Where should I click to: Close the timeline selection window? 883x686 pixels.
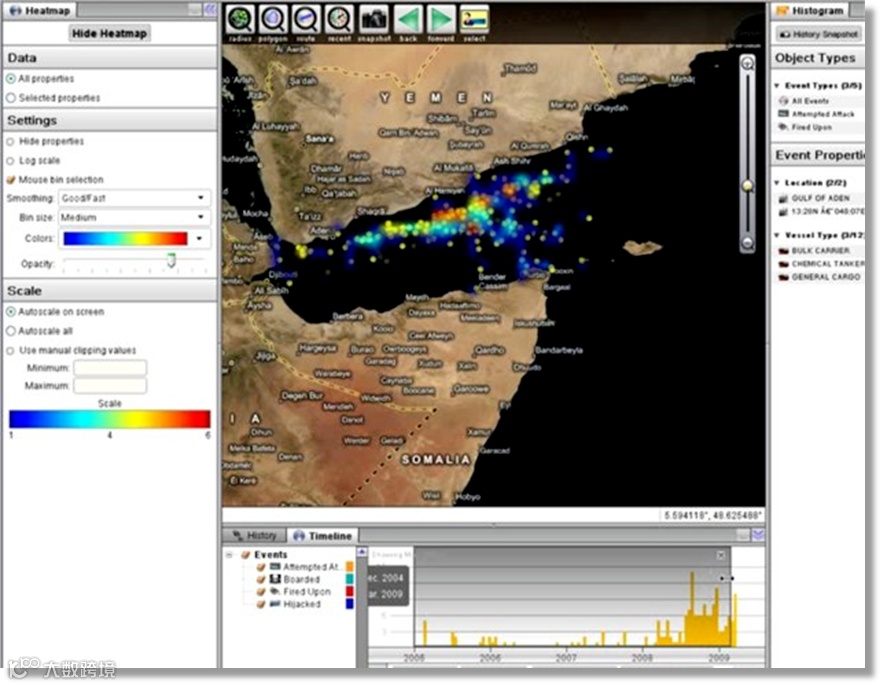click(x=720, y=556)
